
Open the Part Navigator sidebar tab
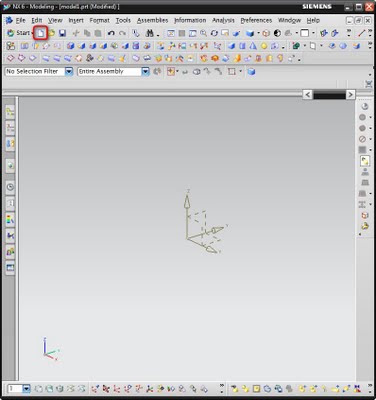click(x=10, y=128)
